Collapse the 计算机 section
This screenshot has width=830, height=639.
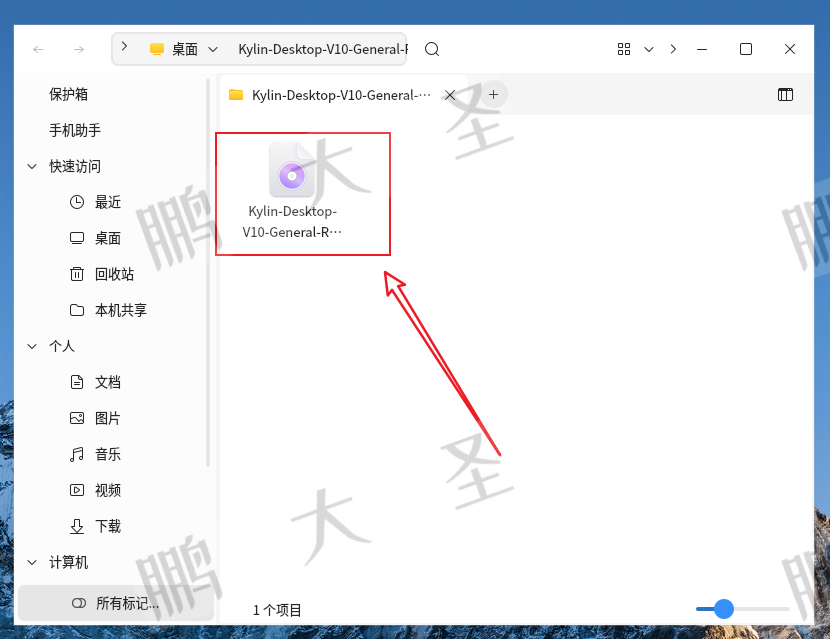pyautogui.click(x=32, y=562)
